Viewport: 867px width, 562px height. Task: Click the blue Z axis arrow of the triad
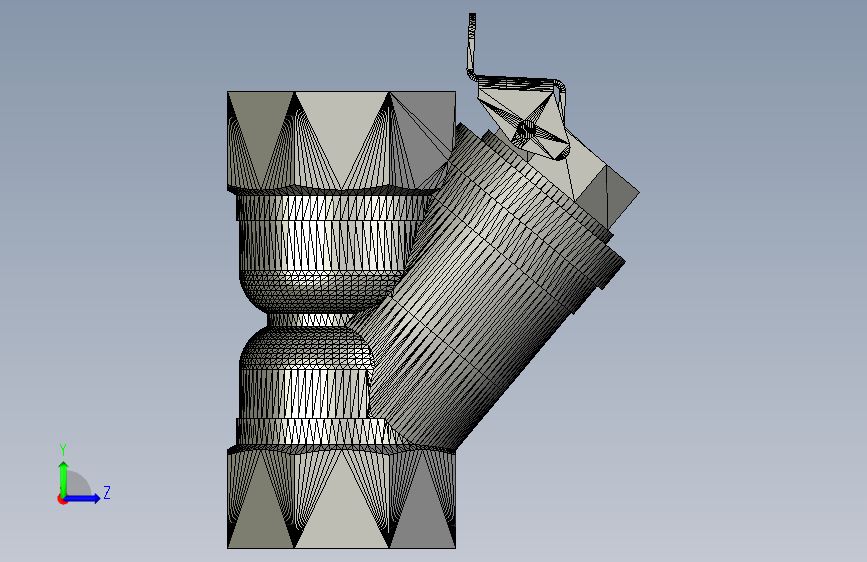[83, 498]
